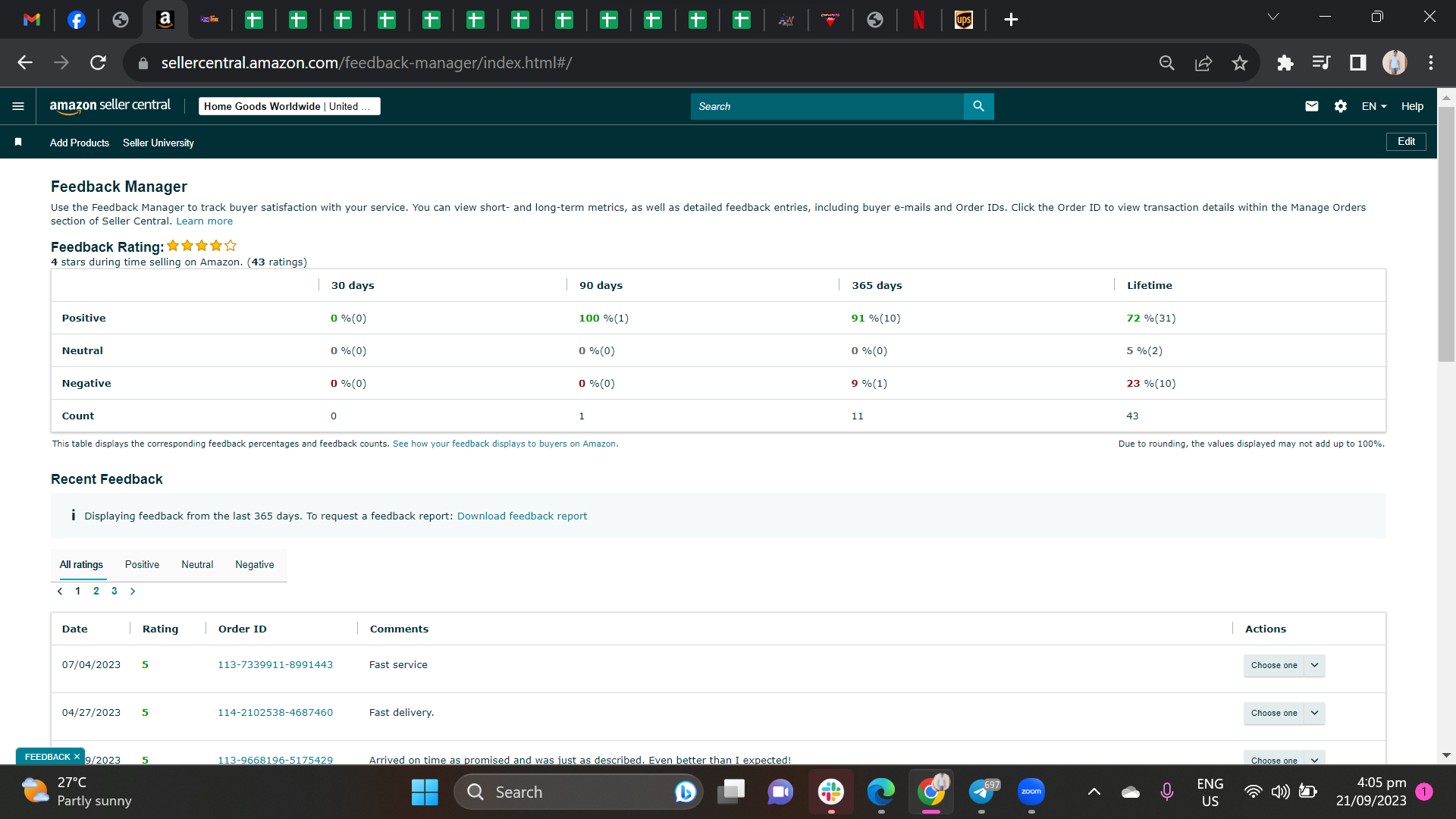Click the Edit button
The height and width of the screenshot is (819, 1456).
(1406, 142)
